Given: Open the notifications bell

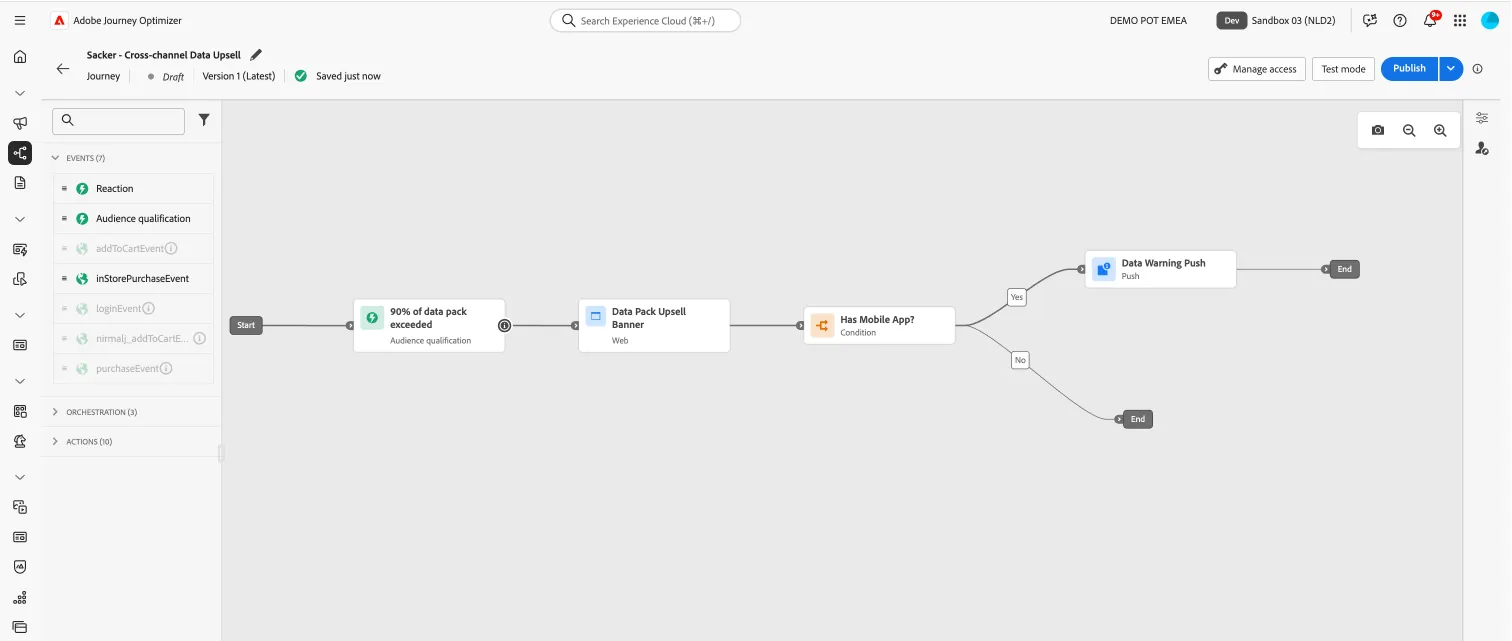Looking at the screenshot, I should [1431, 20].
